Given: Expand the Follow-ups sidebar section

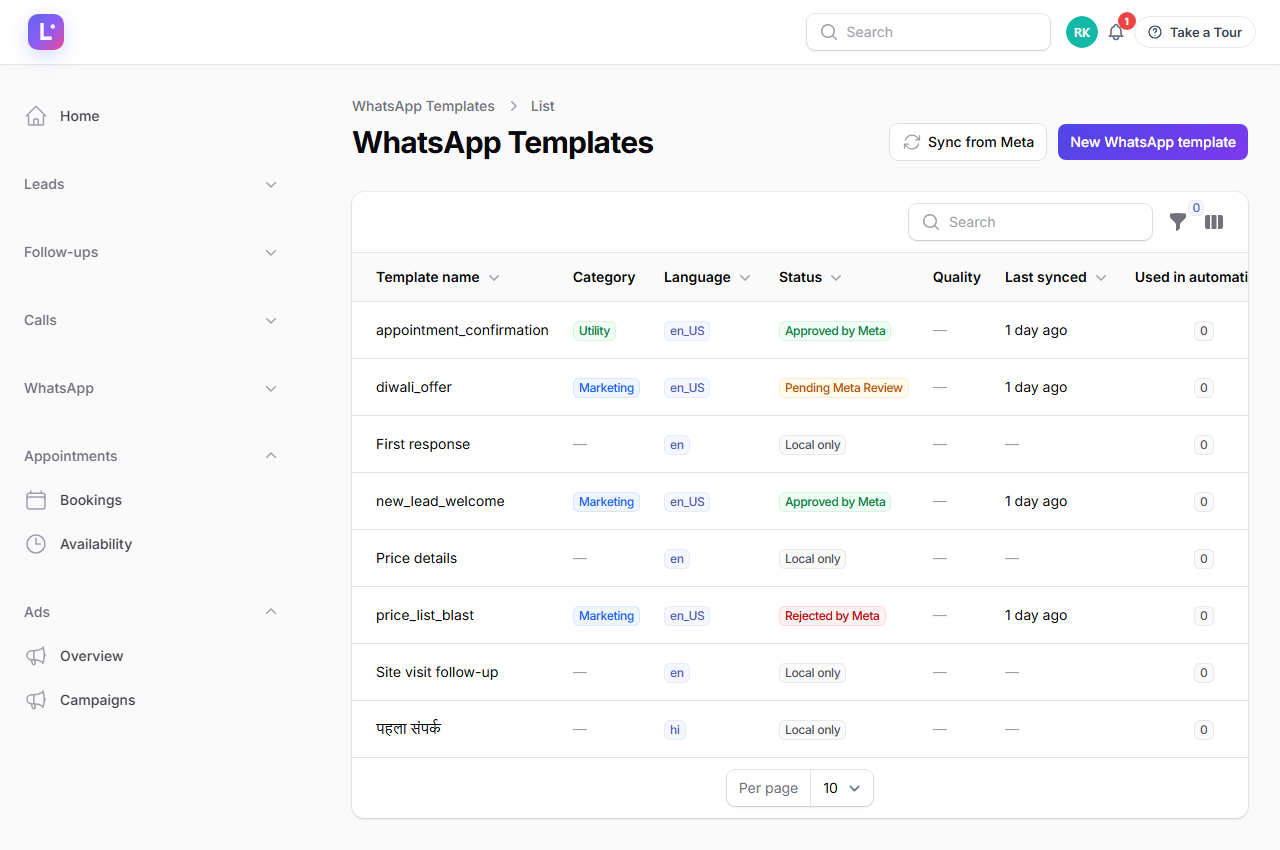Looking at the screenshot, I should (150, 252).
